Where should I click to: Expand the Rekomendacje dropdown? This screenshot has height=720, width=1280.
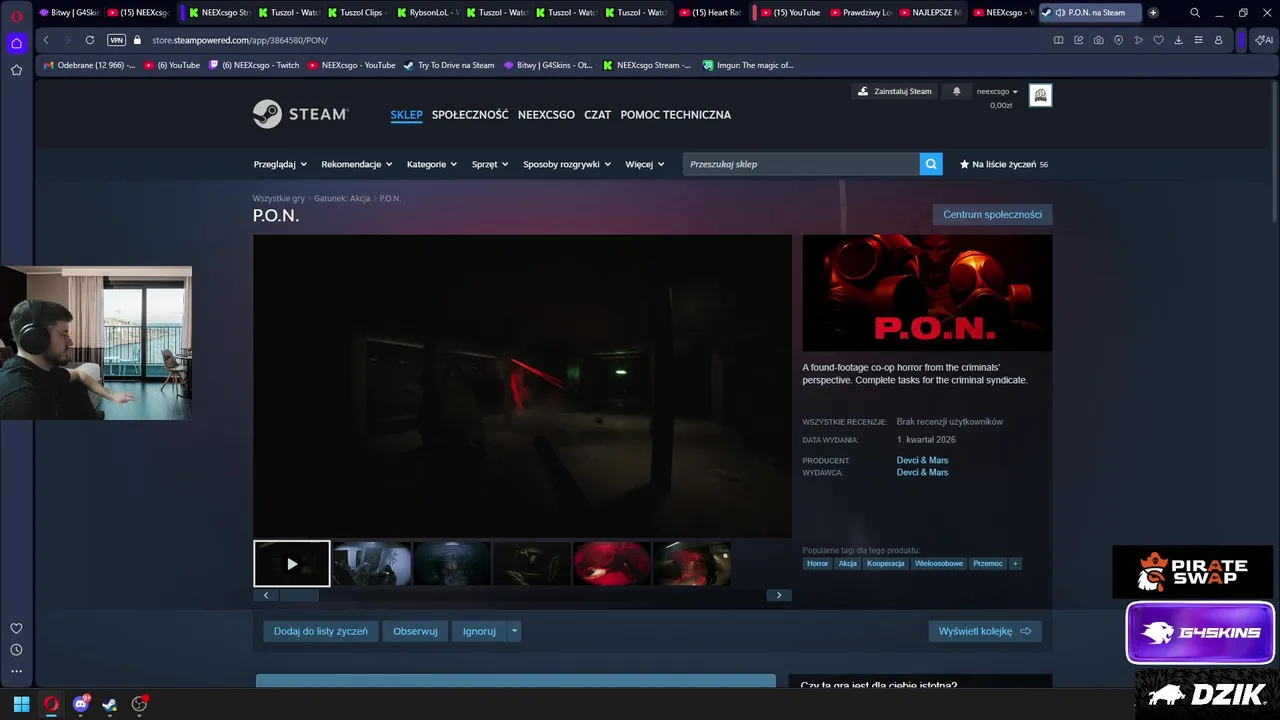tap(356, 164)
